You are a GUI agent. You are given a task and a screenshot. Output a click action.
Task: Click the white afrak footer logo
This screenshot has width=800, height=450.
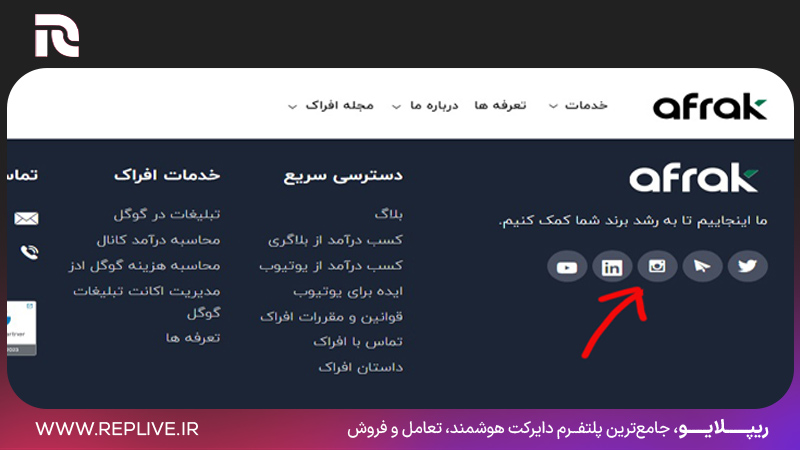[x=694, y=178]
